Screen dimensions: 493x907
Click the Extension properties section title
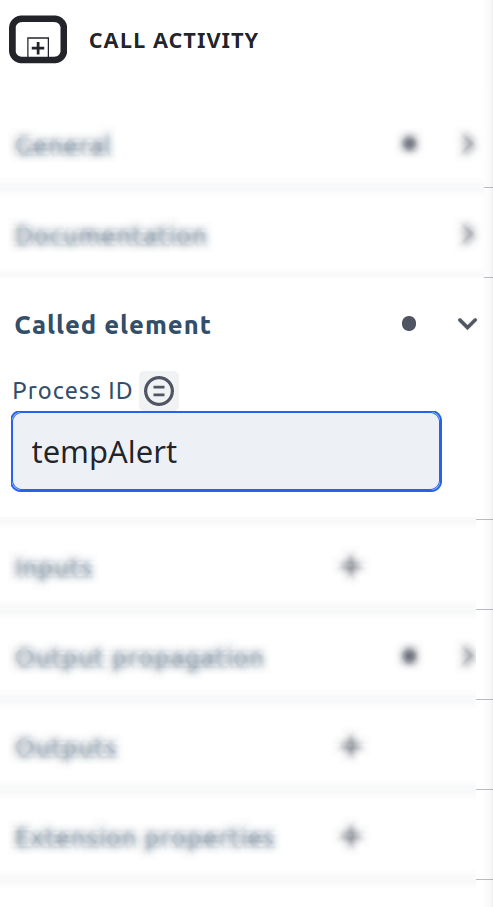point(144,837)
